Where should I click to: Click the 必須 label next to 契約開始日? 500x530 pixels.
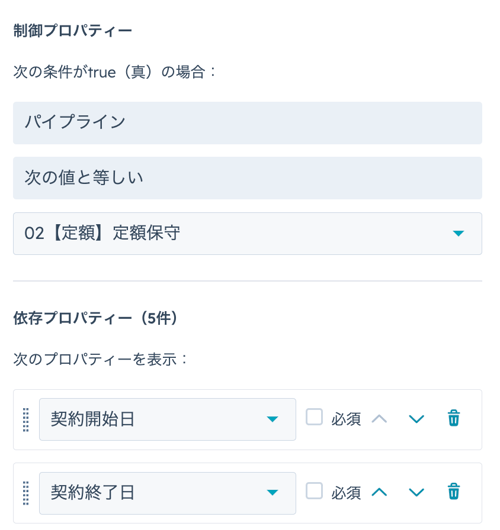pos(346,419)
